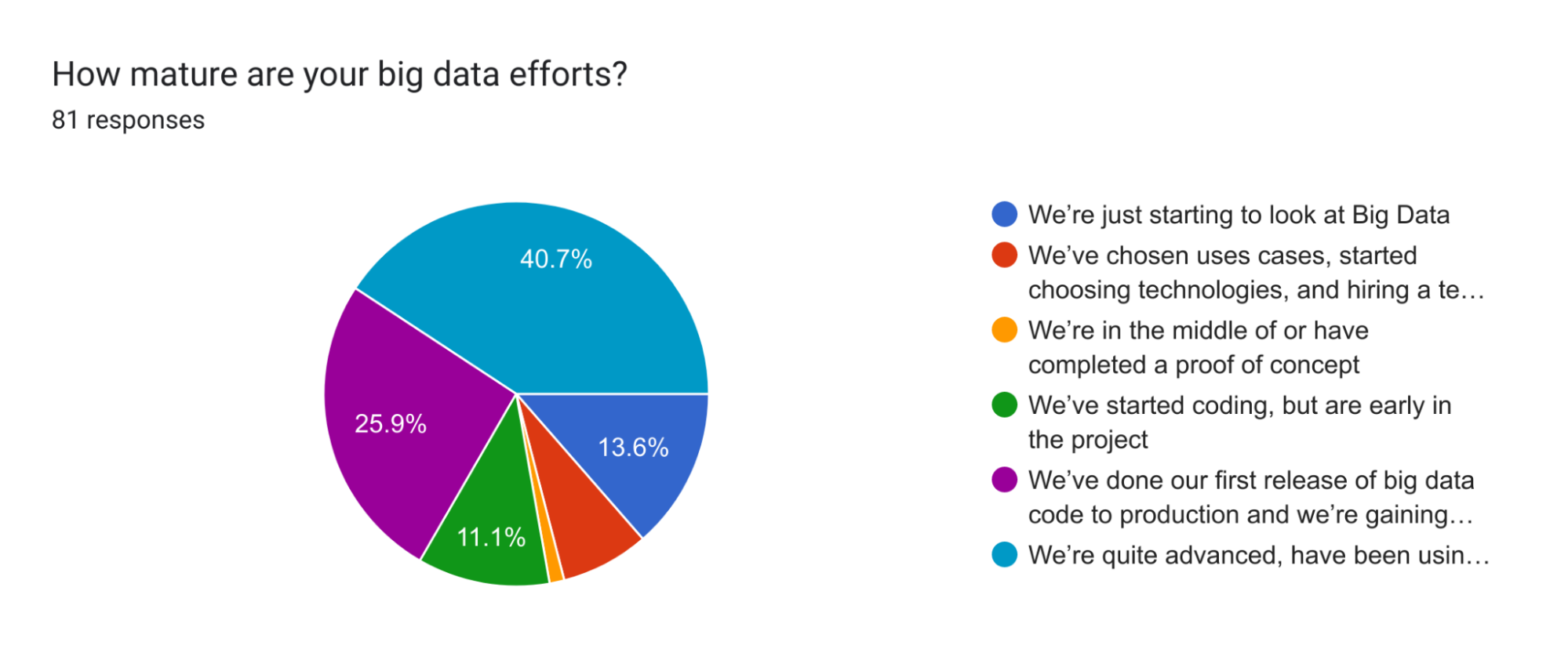Click the blue legend dot for just starting
The width and height of the screenshot is (1568, 660).
coord(1004,214)
